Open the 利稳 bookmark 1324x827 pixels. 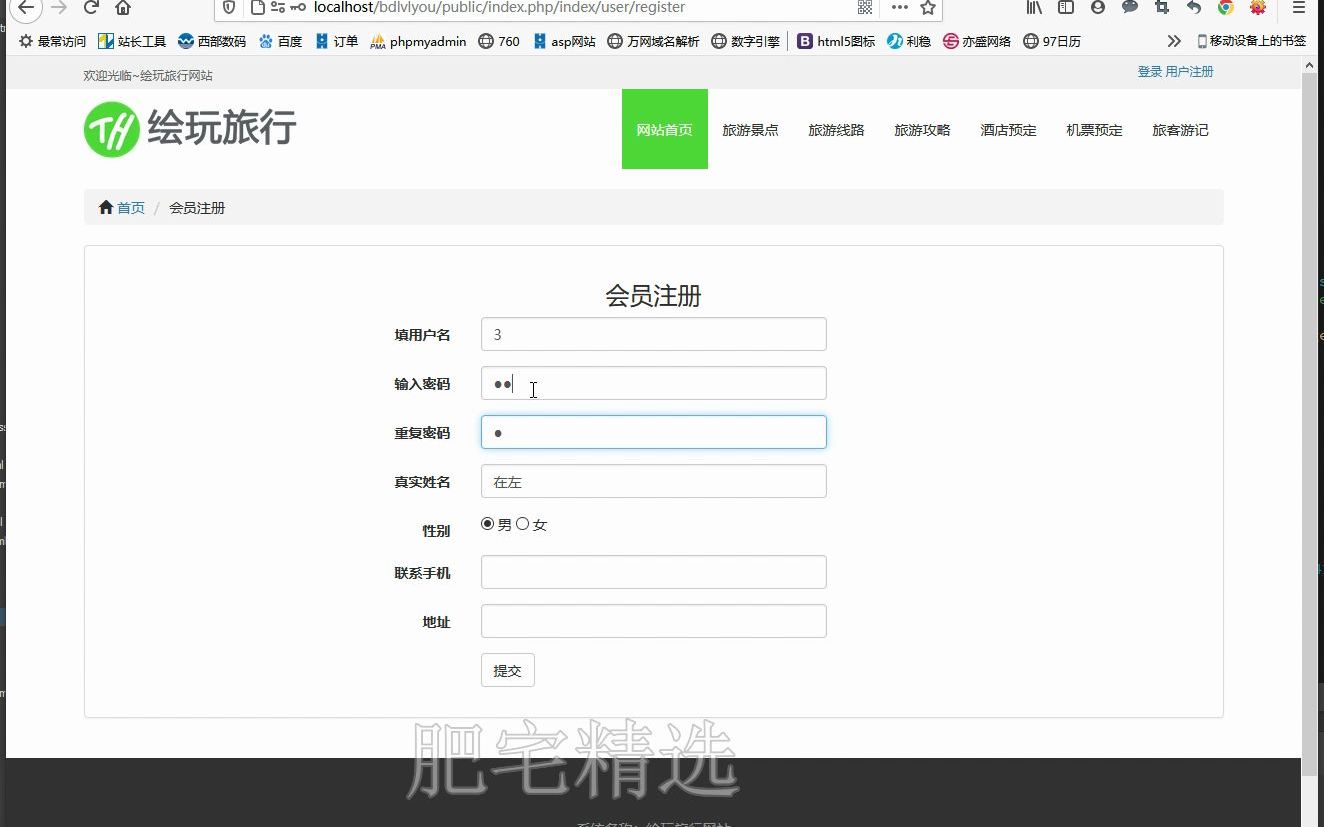[909, 41]
